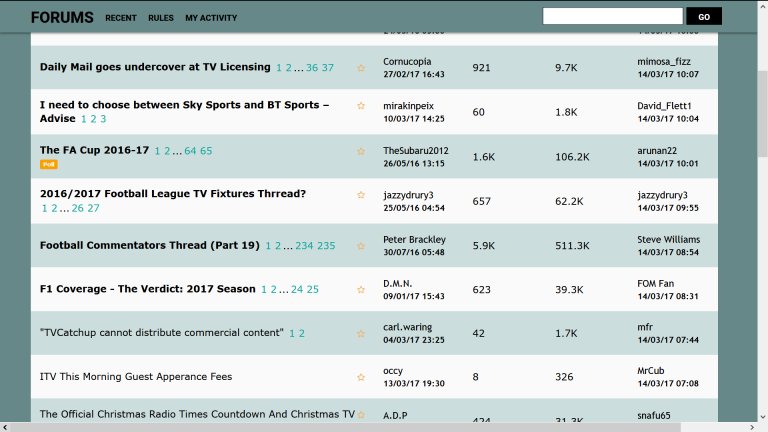View last poster arunan22 profile
Screen dimensions: 768x432
(657, 151)
